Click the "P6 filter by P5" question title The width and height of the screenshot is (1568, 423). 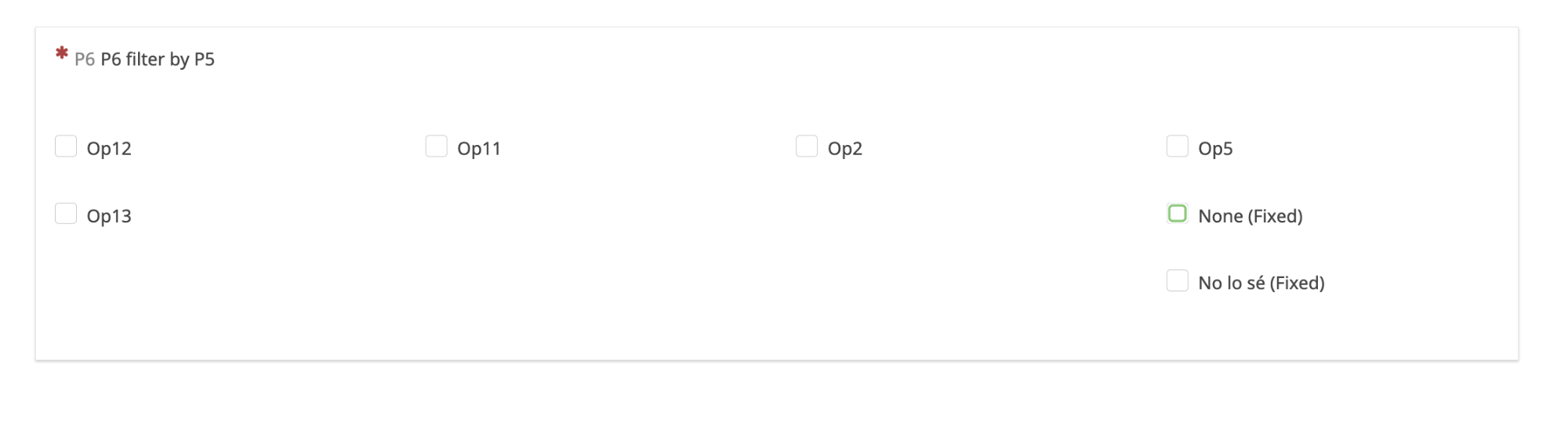click(158, 60)
